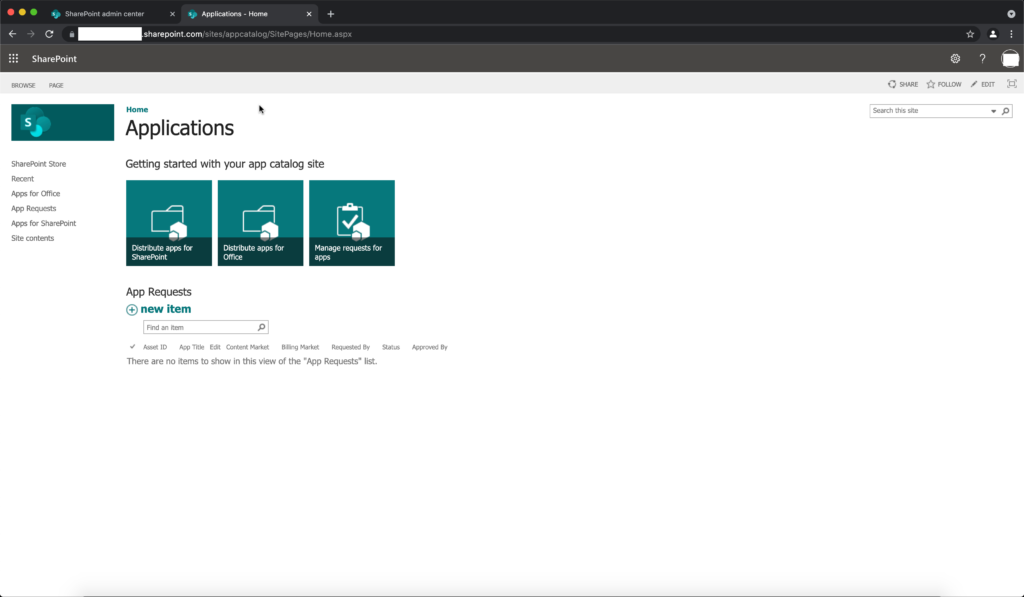Screen dimensions: 1024x597
Task: Sort by the Approved By column header
Action: 429,347
